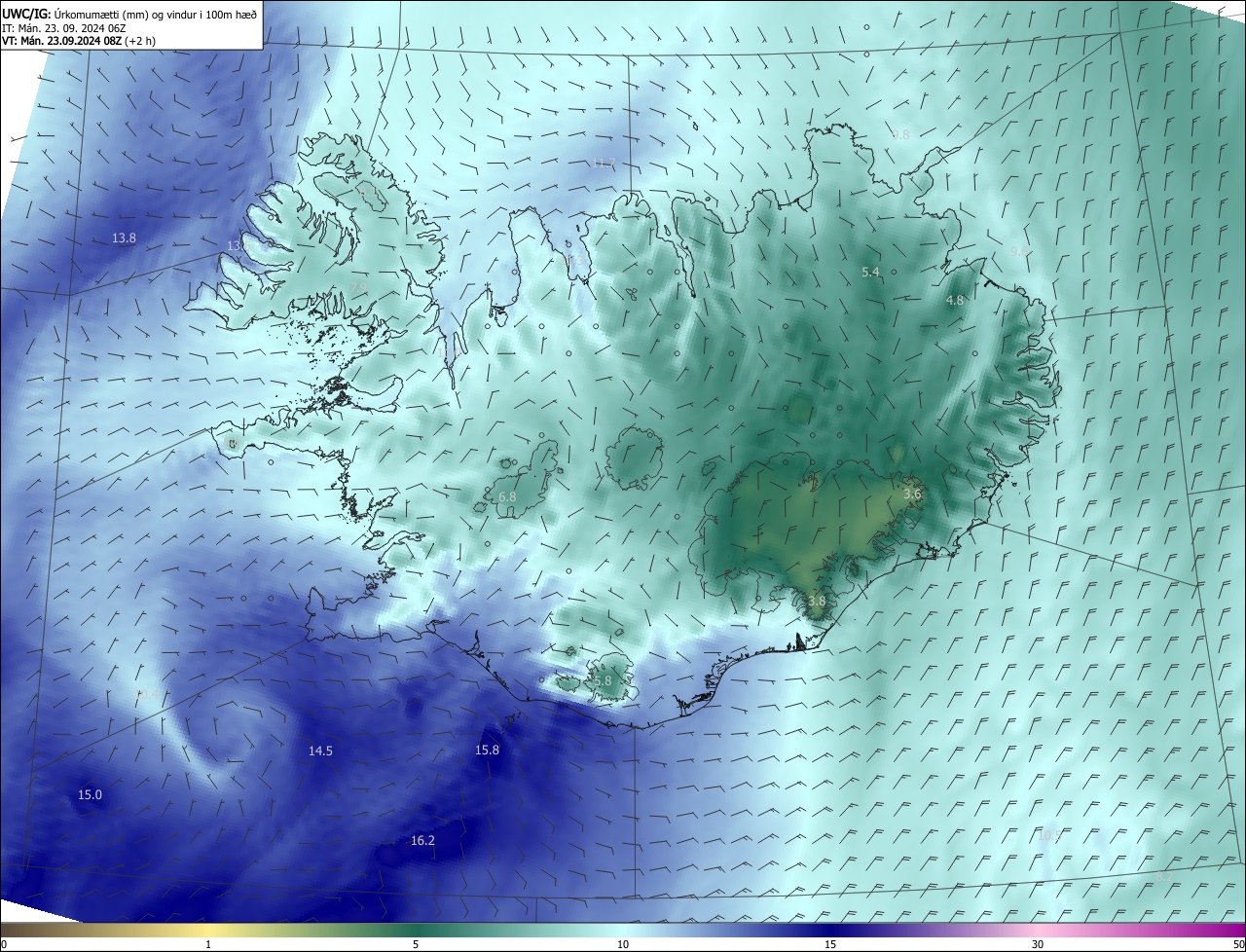The width and height of the screenshot is (1246, 952).
Task: Click the title line "UWC/IG: Úrkomumætti (mm) og vindur í 100m hæð"
Action: click(129, 14)
